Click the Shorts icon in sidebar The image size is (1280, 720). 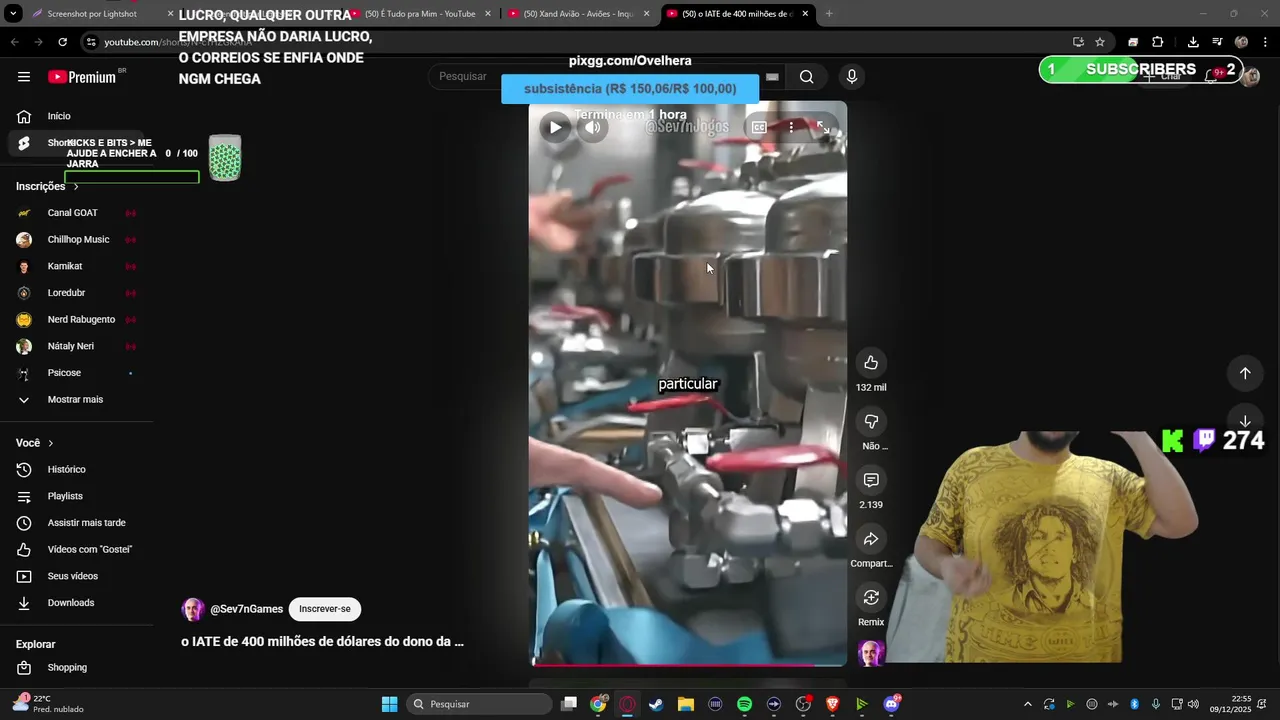(24, 143)
